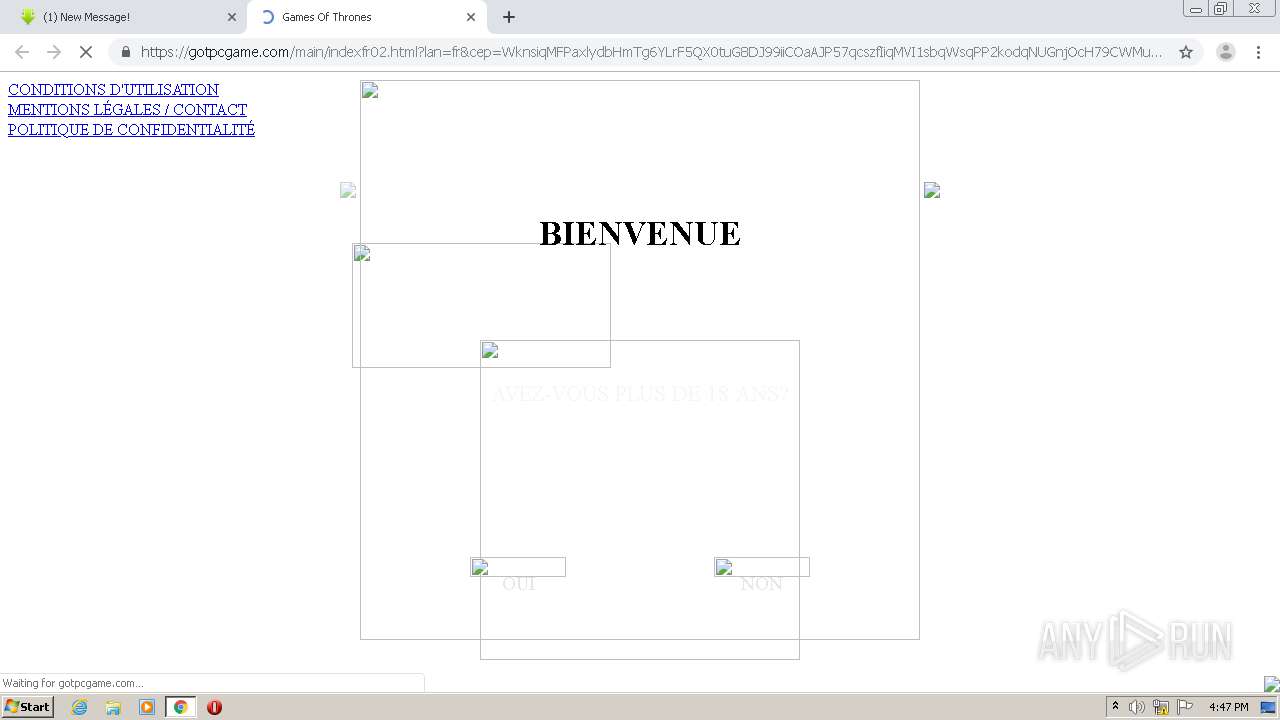Open the volume speaker tray icon
Viewport: 1280px width, 720px height.
[x=1137, y=707]
